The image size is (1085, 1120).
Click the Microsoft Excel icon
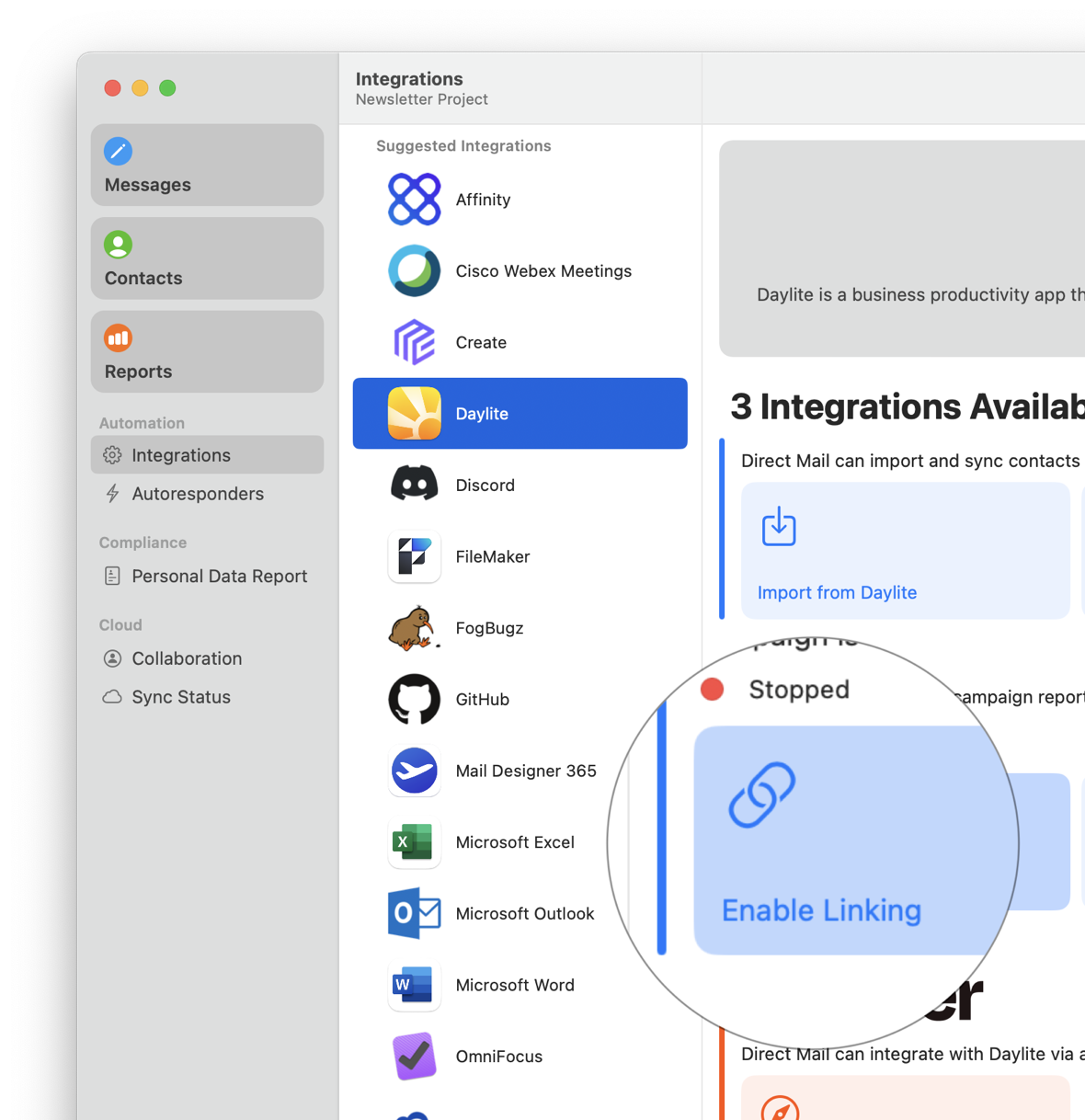pos(415,842)
